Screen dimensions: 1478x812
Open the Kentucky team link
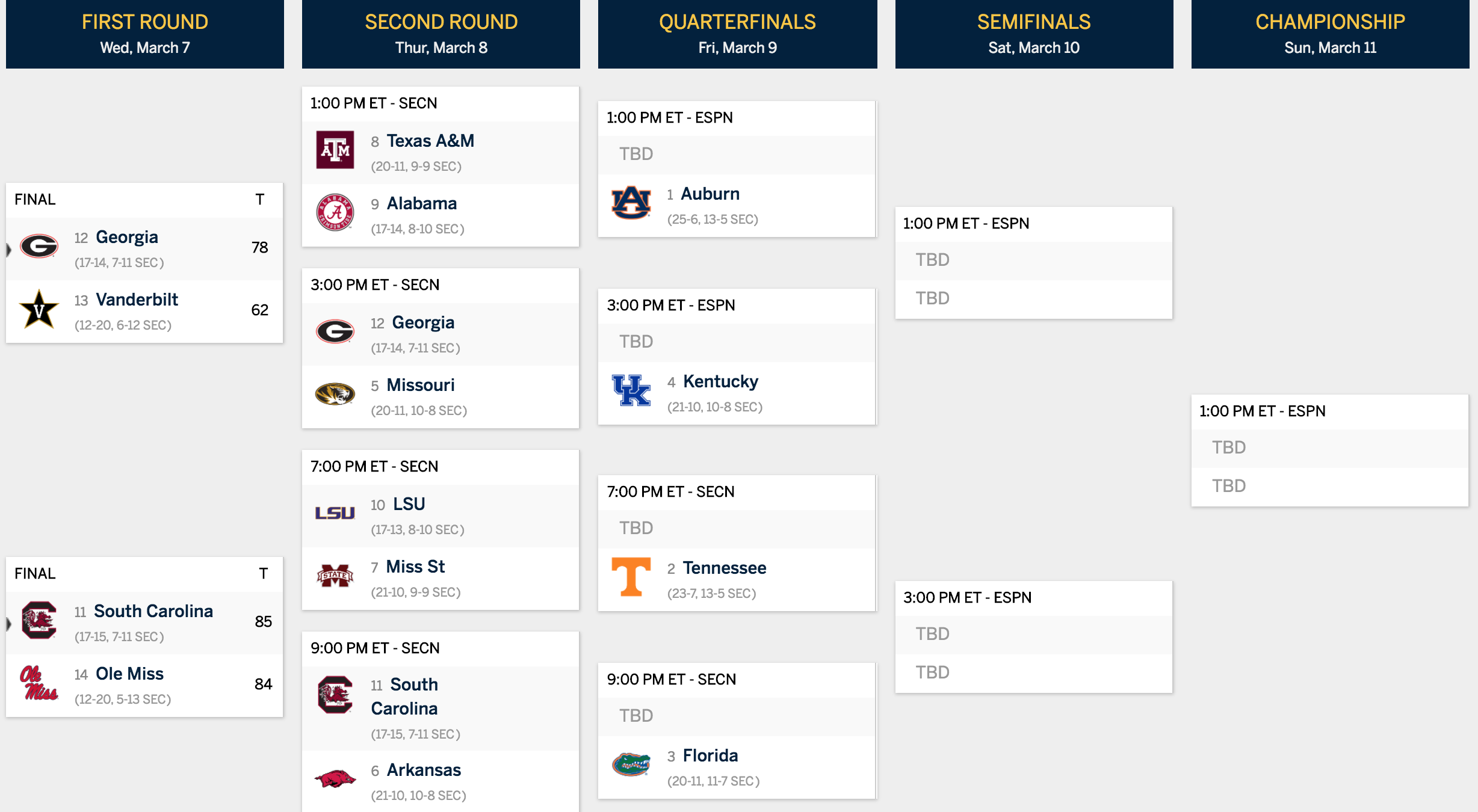720,381
